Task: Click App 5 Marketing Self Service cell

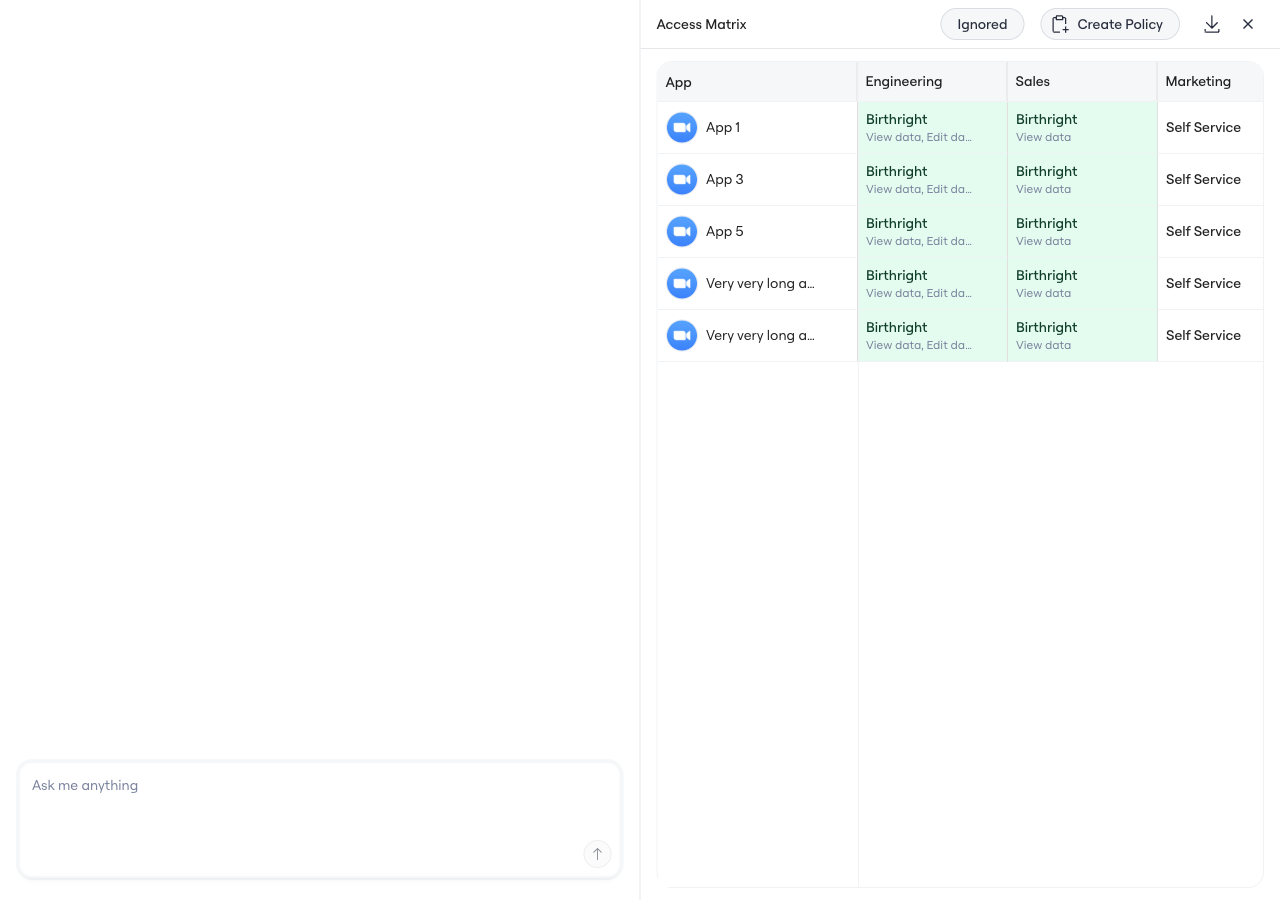Action: [1211, 232]
